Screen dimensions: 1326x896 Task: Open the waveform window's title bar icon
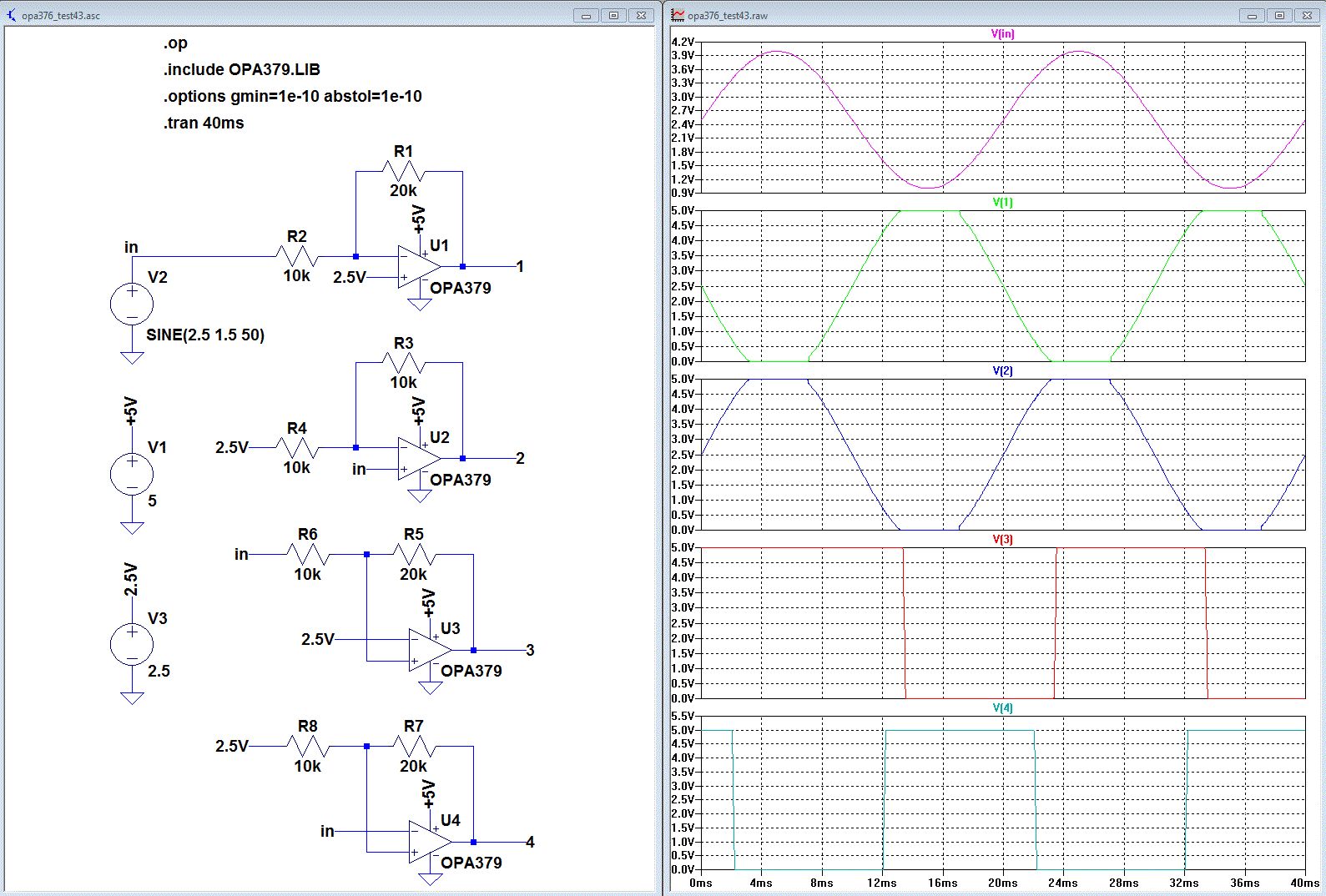(678, 15)
